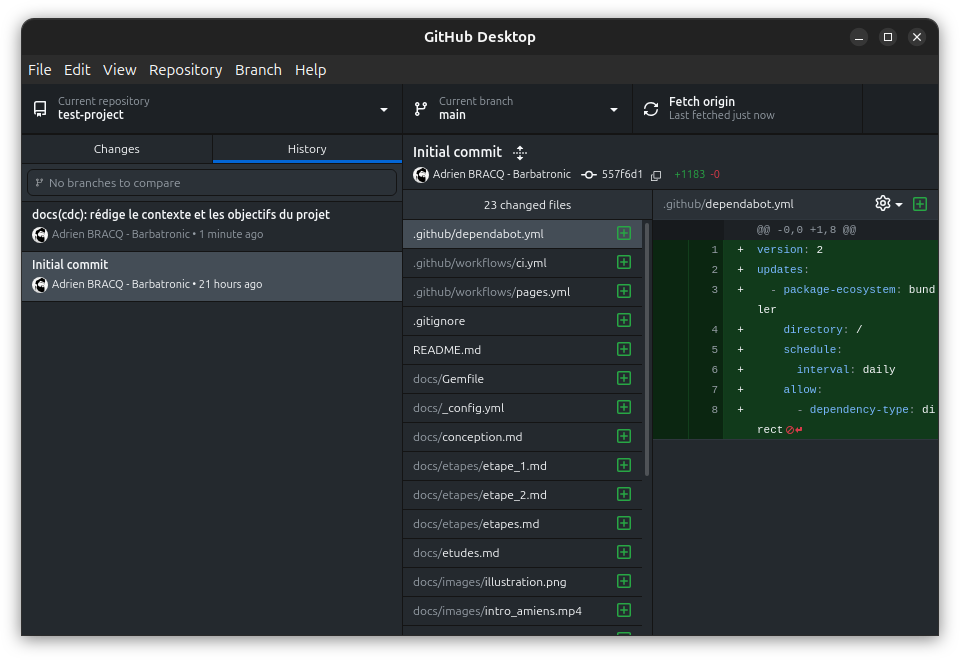This screenshot has height=660, width=960.
Task: Select the Initial commit entry
Action: tap(212, 276)
